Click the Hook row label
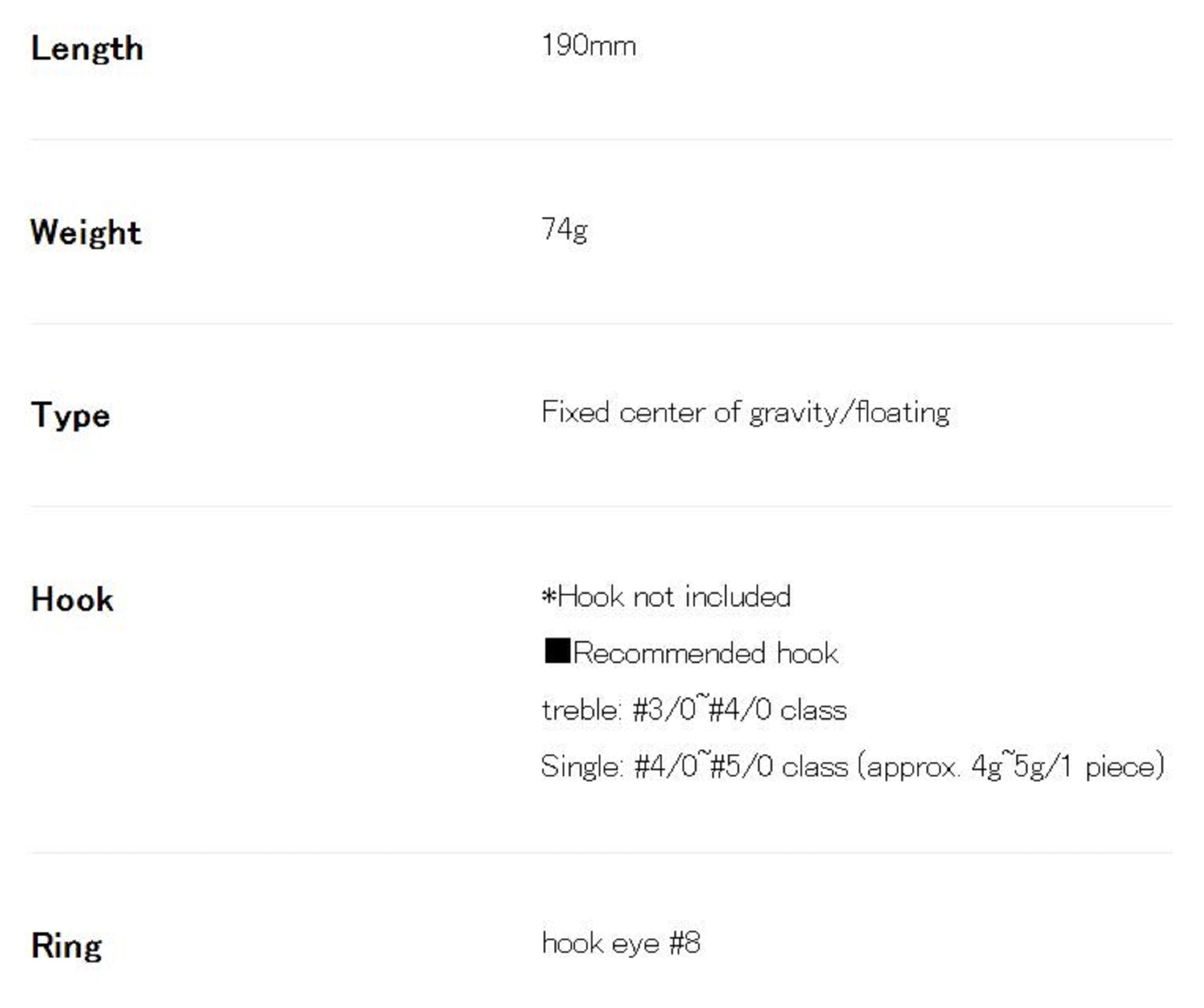 coord(72,599)
